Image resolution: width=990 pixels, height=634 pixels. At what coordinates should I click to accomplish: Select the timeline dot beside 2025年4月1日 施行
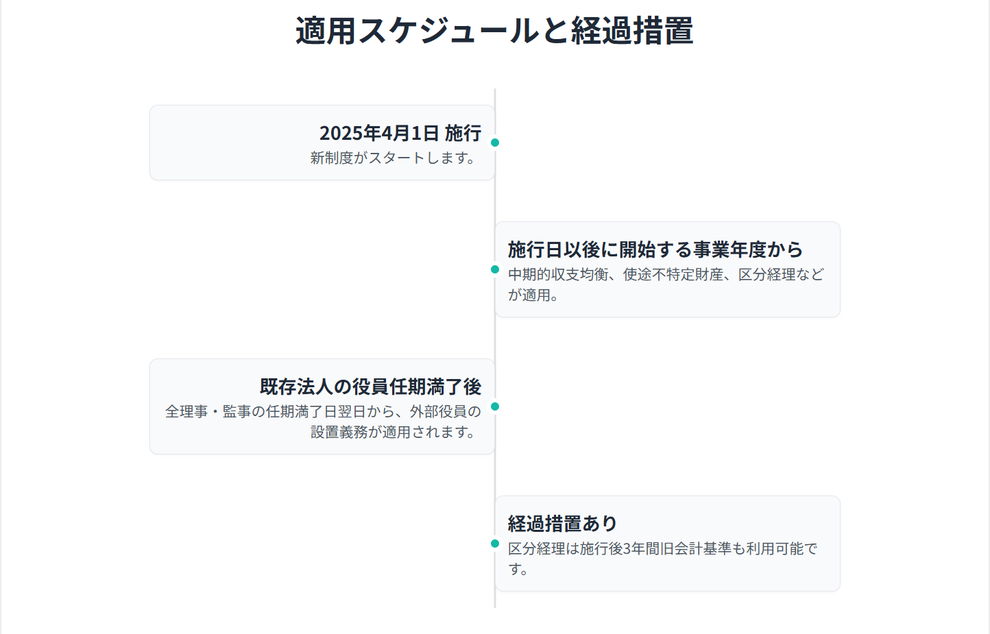[x=495, y=142]
